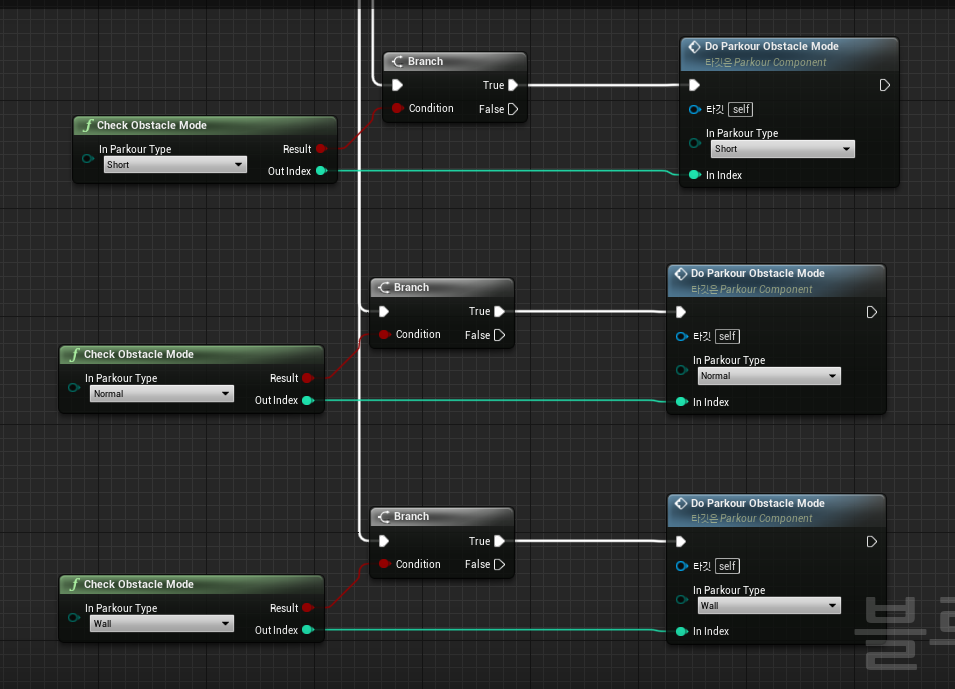Click In Index pin of Short Do Parkour node
The height and width of the screenshot is (689, 955).
(x=694, y=175)
